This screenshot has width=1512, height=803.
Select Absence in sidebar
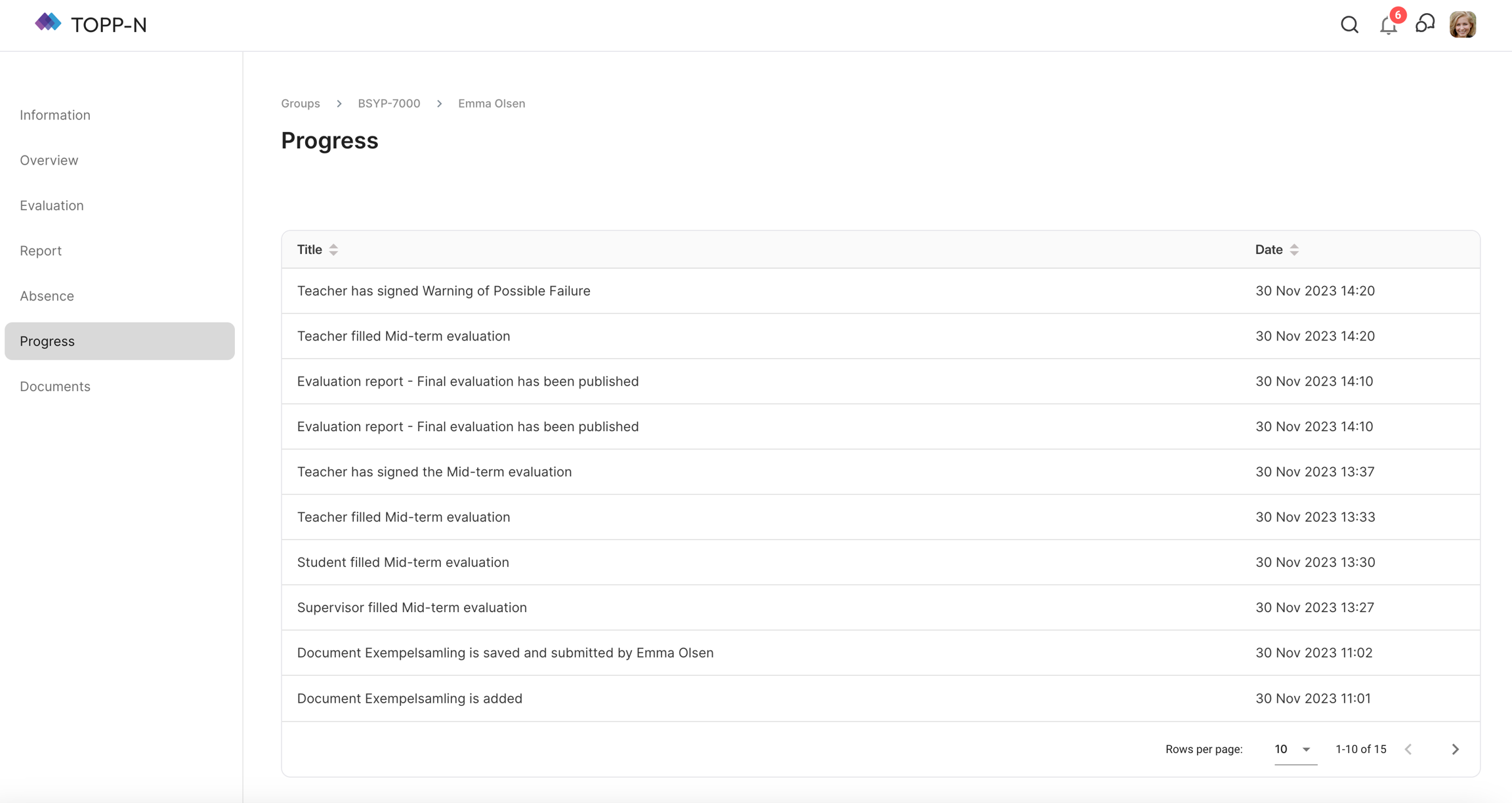47,296
